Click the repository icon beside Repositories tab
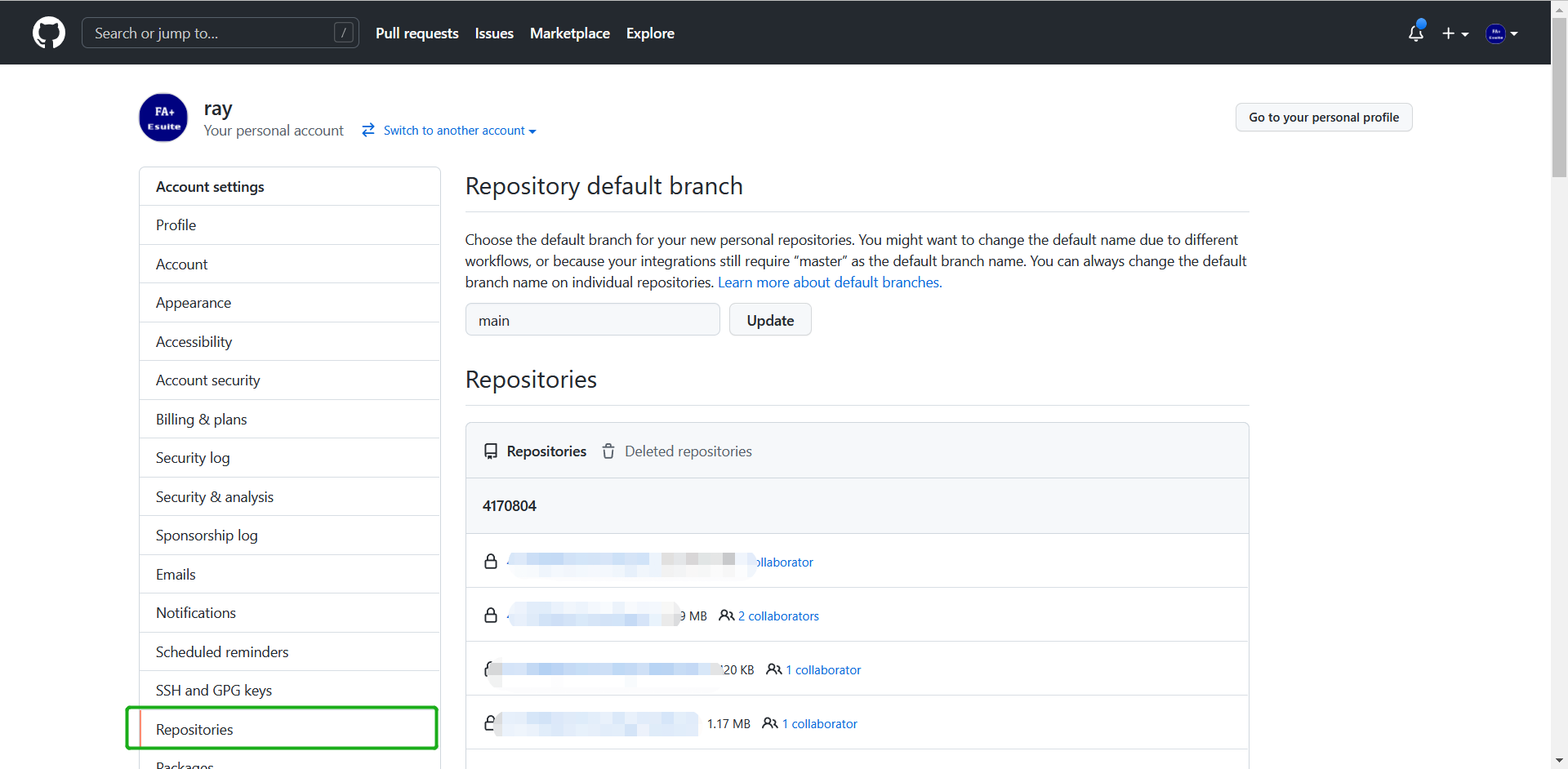1568x769 pixels. point(491,451)
